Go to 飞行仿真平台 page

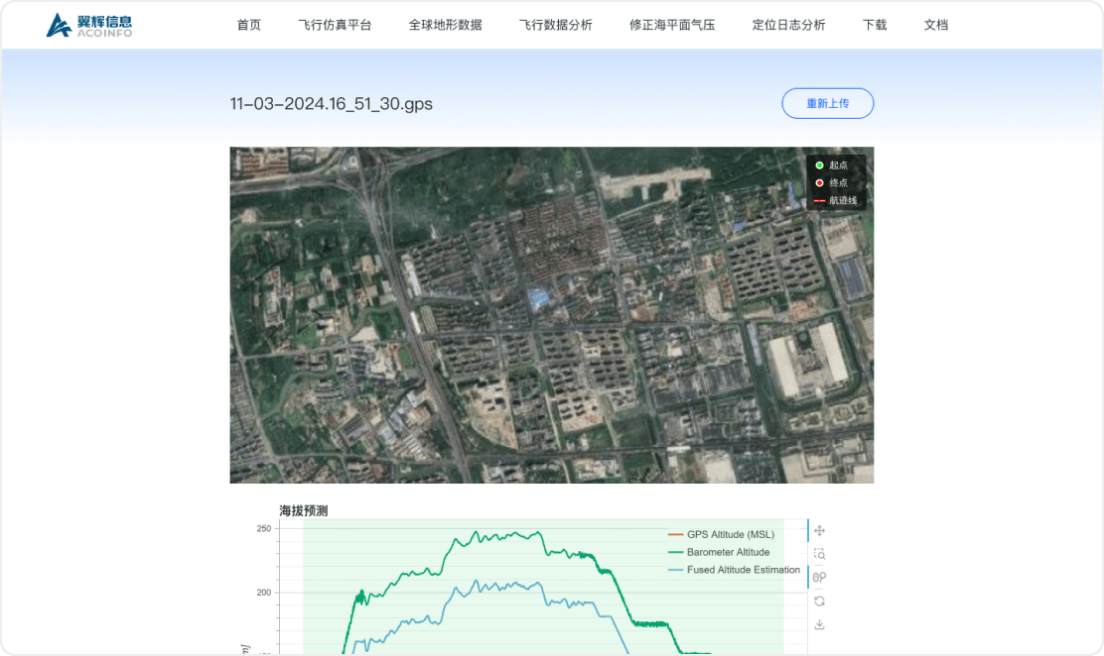335,25
